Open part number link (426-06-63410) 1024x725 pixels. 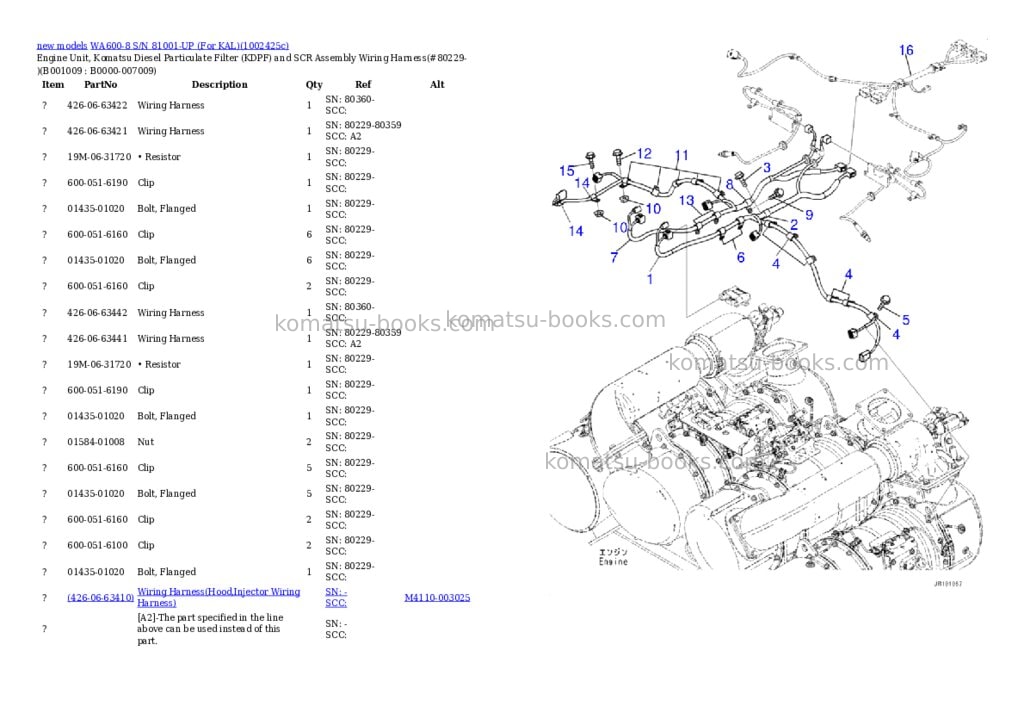pyautogui.click(x=101, y=598)
